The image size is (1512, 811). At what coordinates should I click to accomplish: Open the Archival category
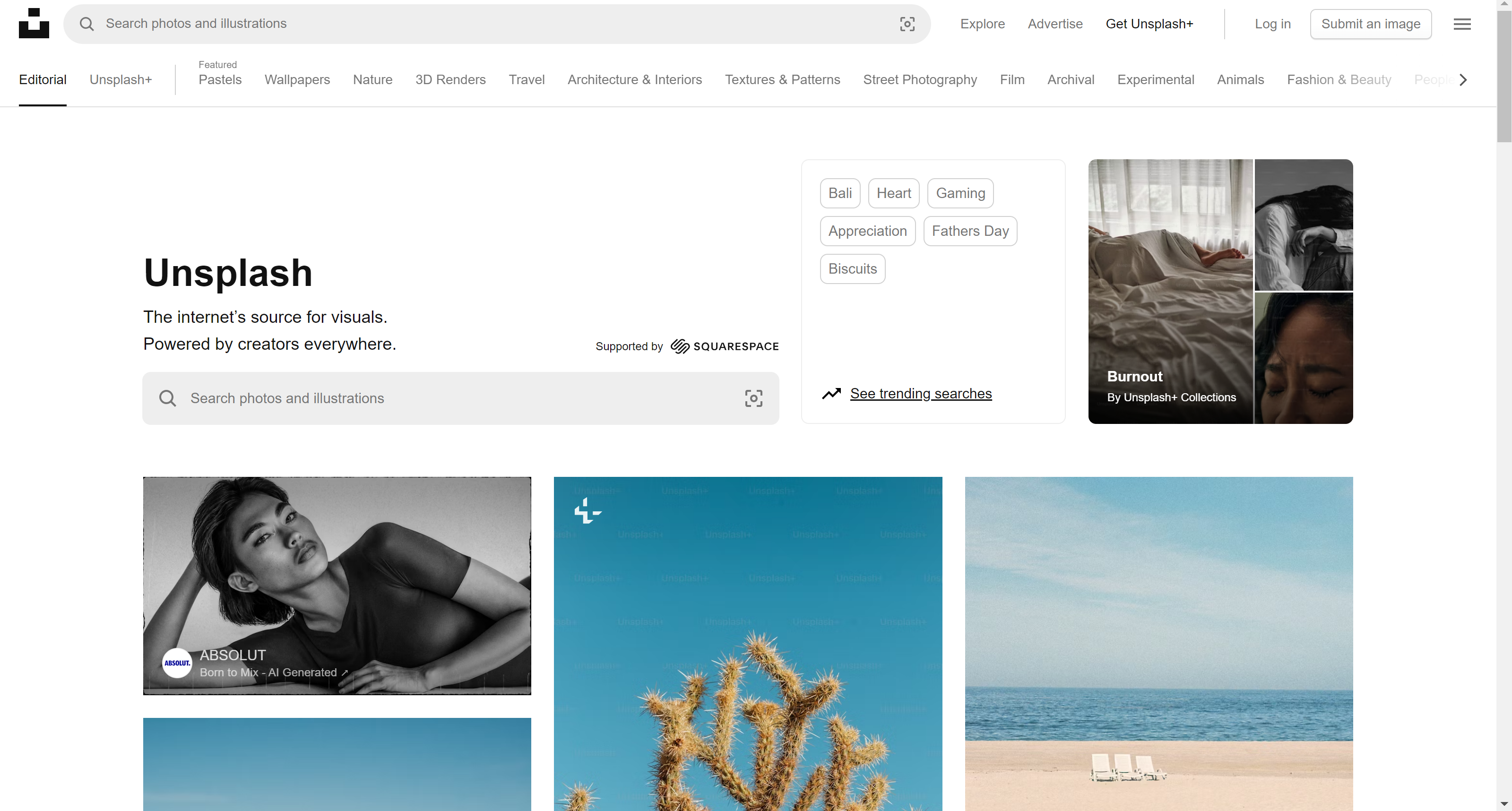coord(1071,80)
